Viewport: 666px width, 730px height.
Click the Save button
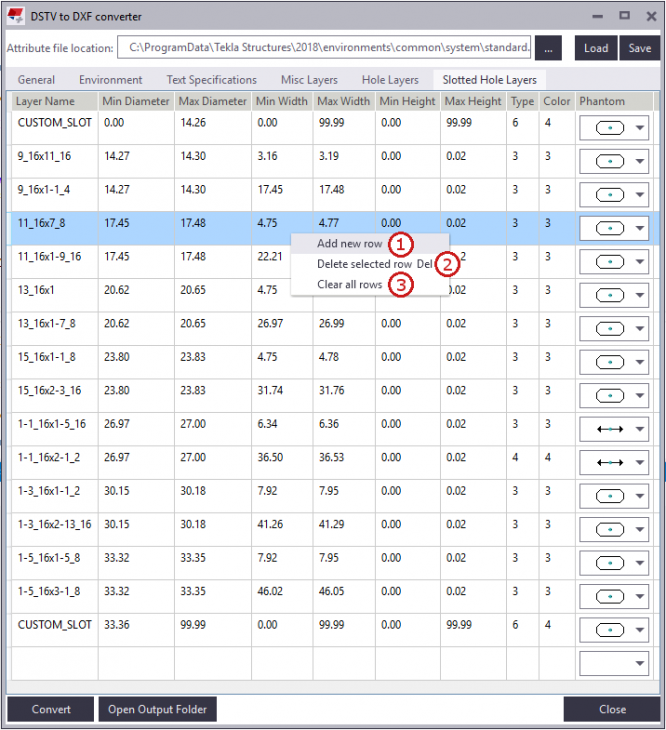pyautogui.click(x=639, y=48)
